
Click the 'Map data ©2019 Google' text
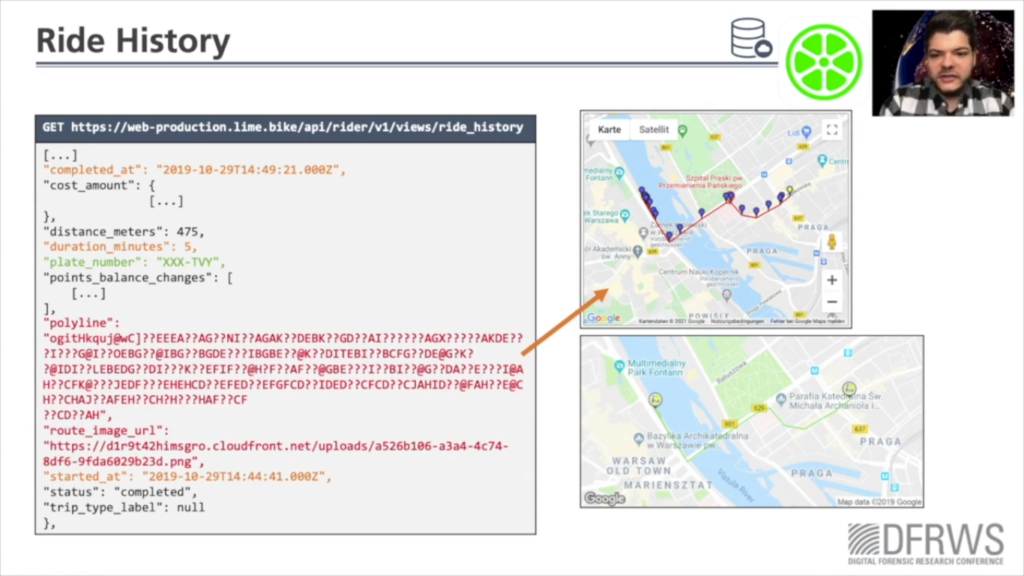point(879,502)
